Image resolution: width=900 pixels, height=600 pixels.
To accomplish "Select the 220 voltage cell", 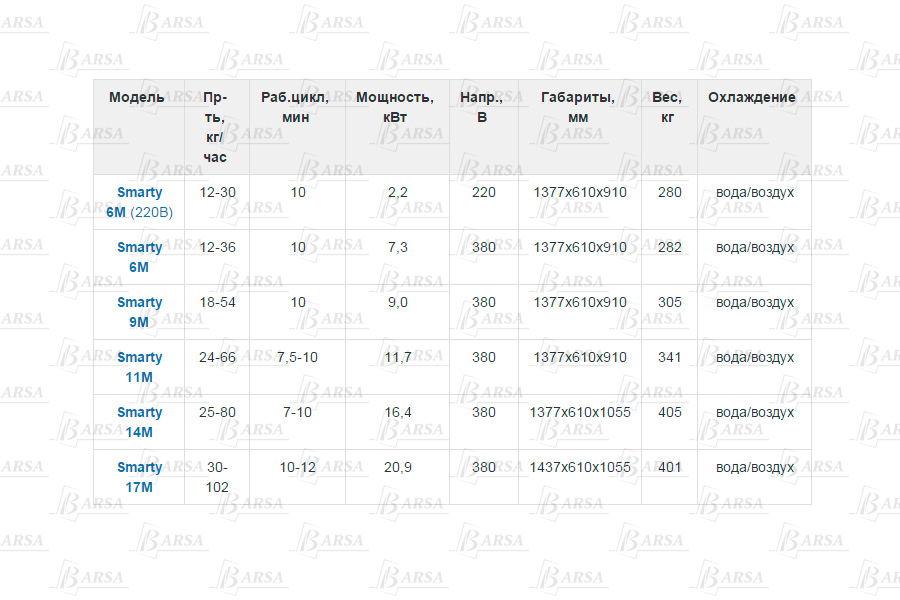I will tap(484, 192).
